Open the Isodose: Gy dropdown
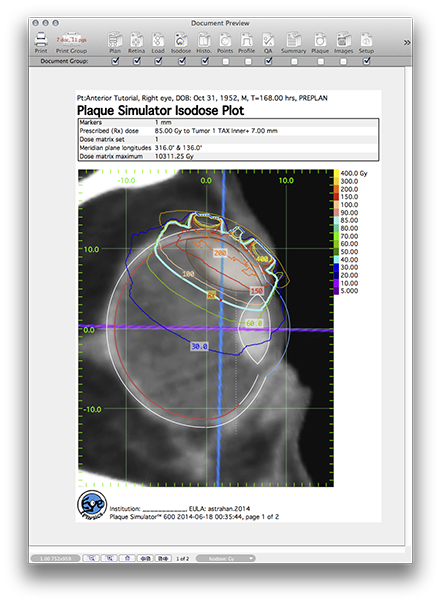The width and height of the screenshot is (441, 603). pos(226,558)
